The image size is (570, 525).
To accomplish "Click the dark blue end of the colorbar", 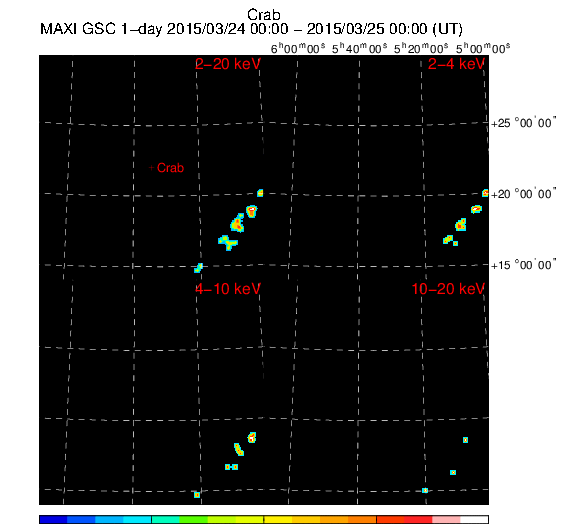I will [53, 519].
